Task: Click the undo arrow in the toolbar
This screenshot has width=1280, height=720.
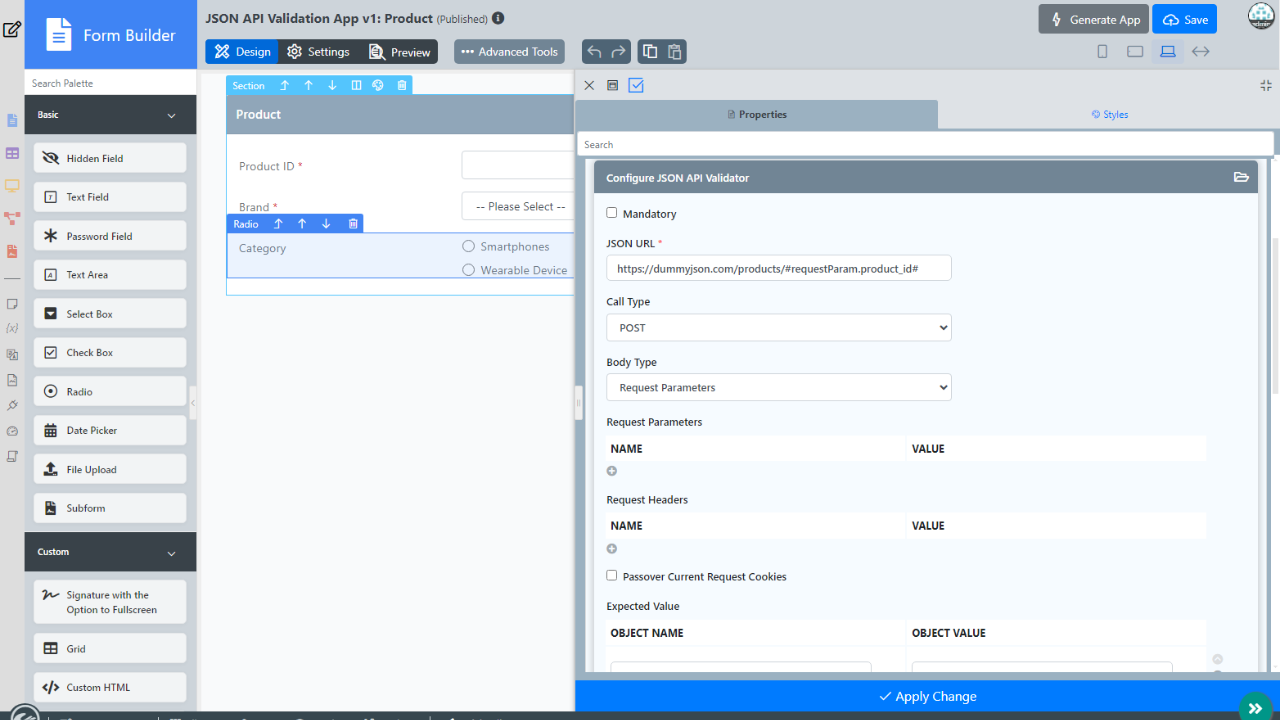Action: (595, 52)
